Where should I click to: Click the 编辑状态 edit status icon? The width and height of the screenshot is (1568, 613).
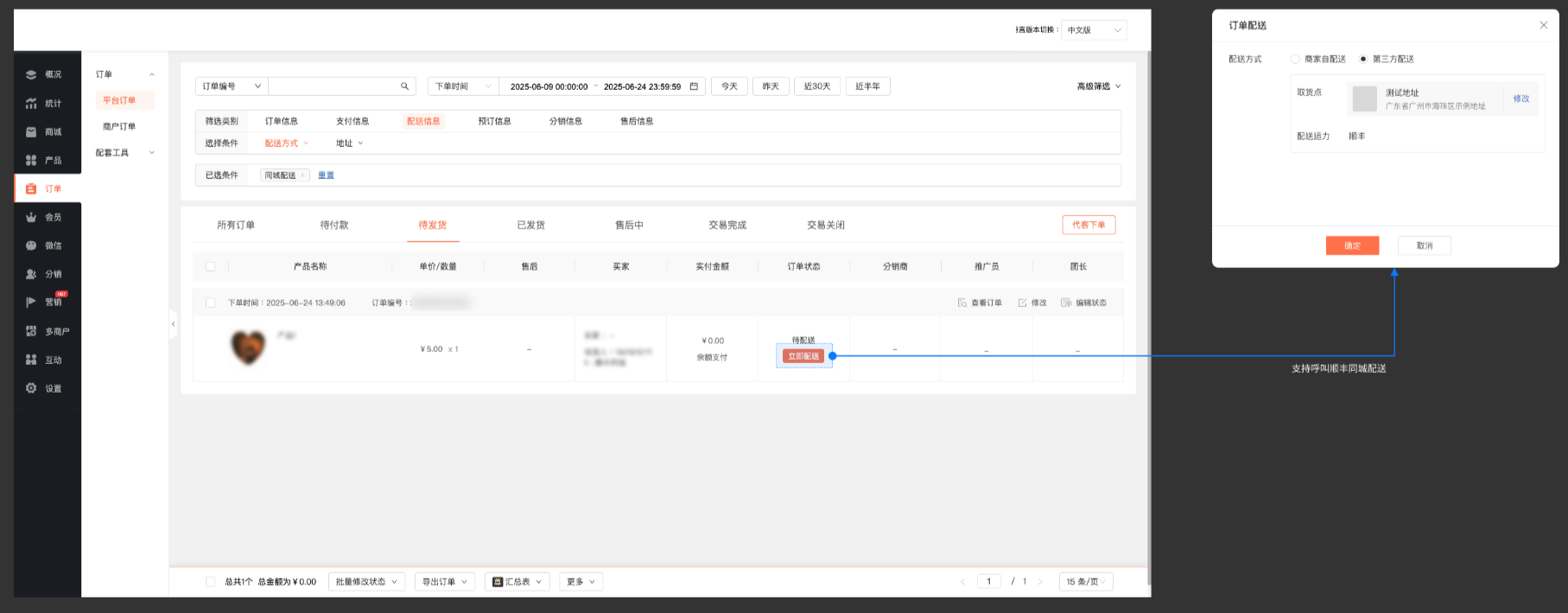click(1066, 303)
